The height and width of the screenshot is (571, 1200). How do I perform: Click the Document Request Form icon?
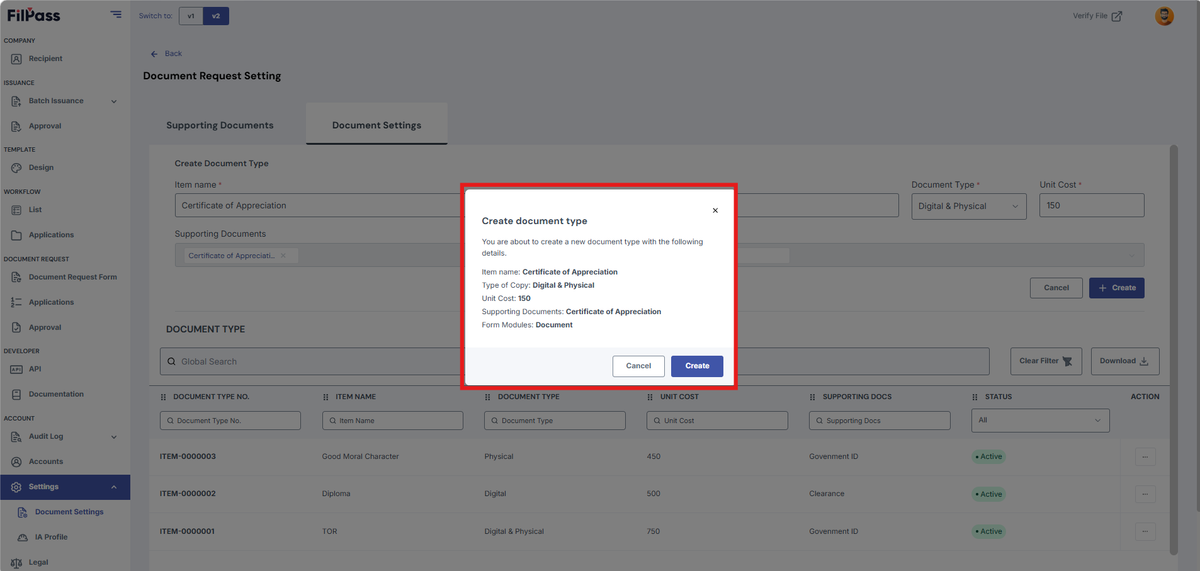click(x=17, y=277)
